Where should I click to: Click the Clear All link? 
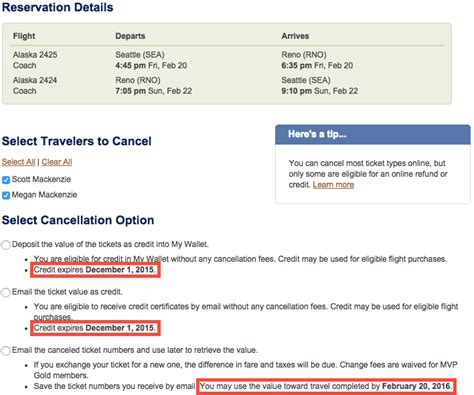pyautogui.click(x=57, y=162)
